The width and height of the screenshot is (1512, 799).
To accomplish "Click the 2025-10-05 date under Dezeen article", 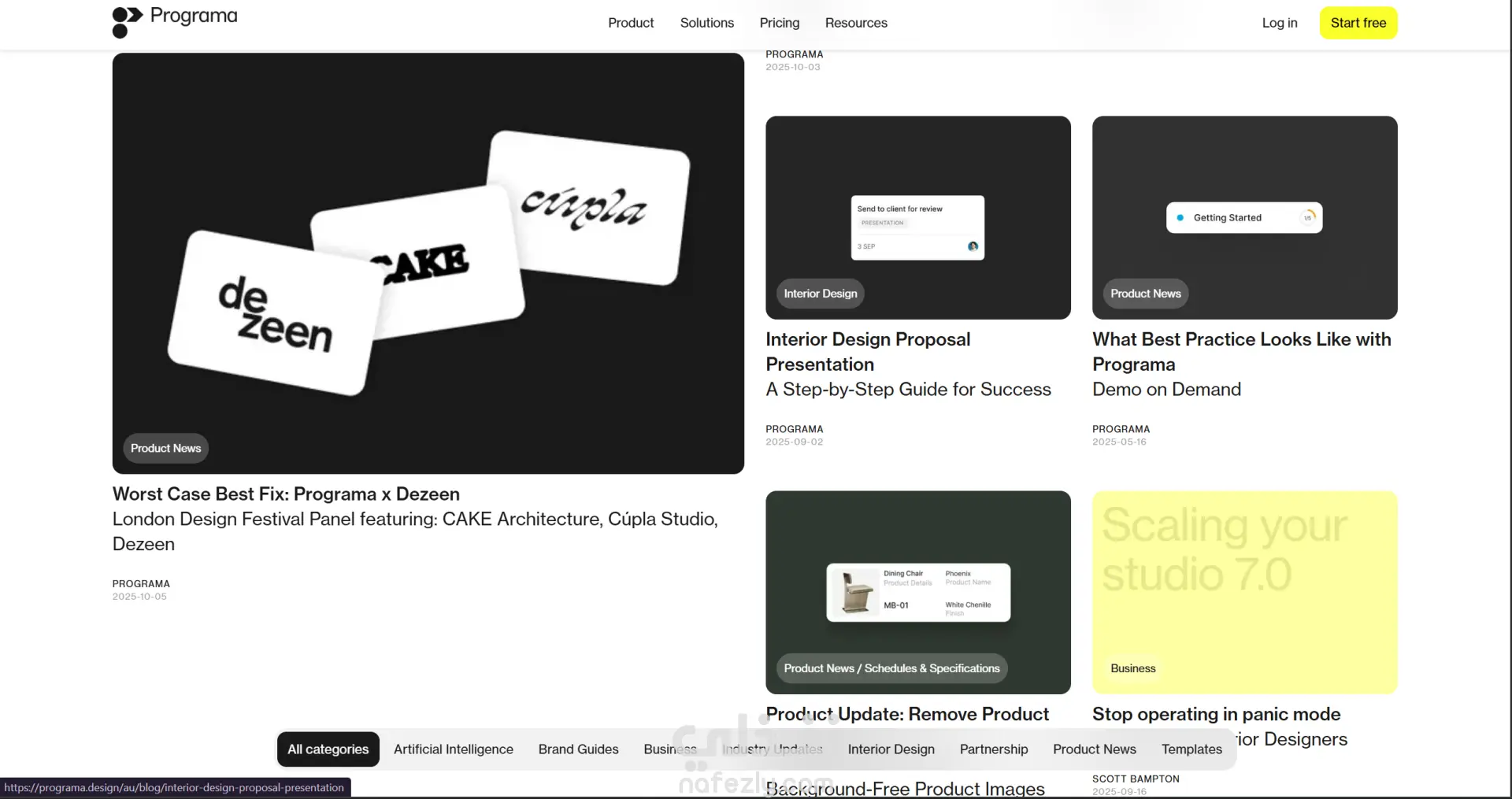I will click(x=139, y=597).
